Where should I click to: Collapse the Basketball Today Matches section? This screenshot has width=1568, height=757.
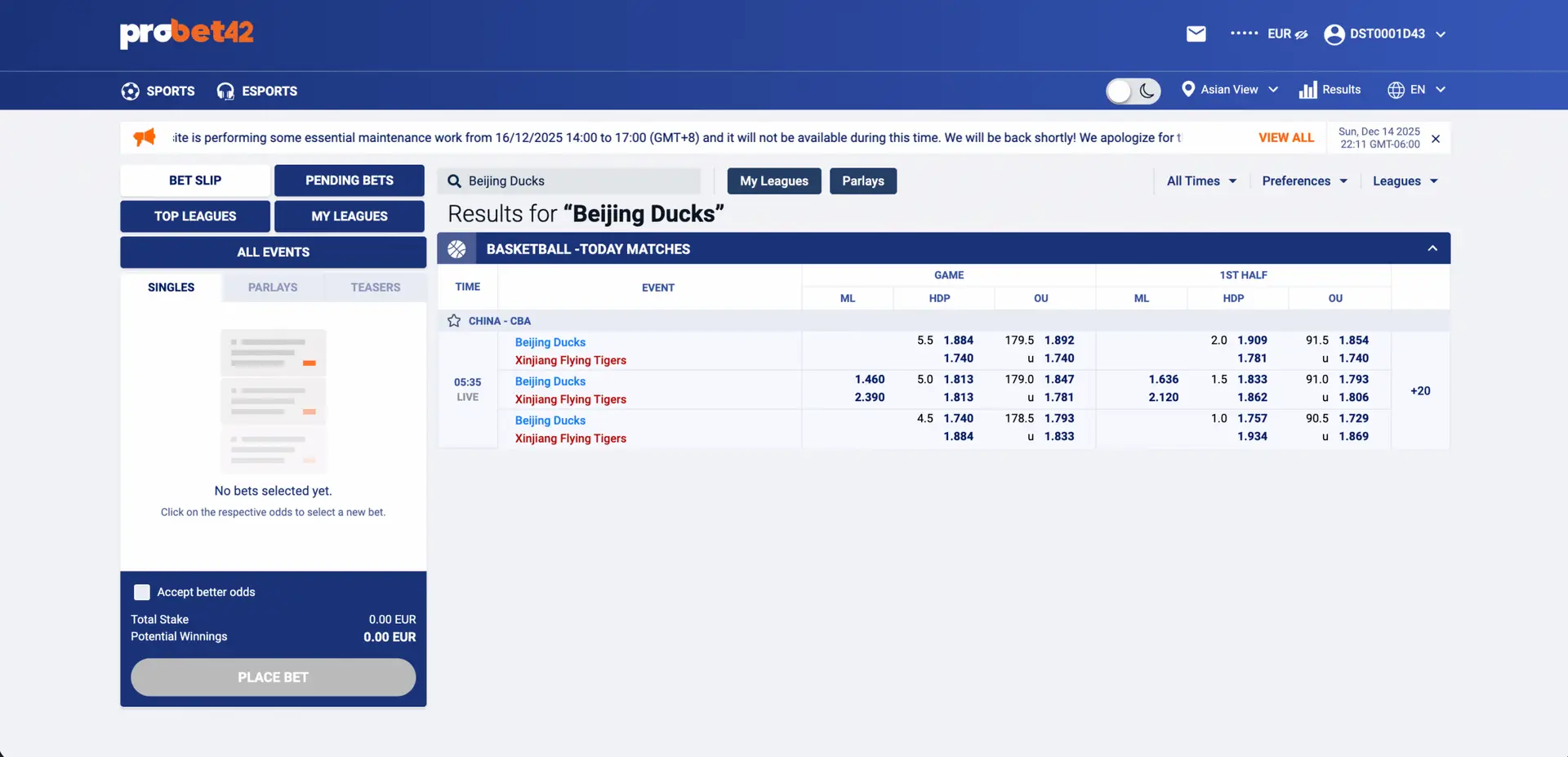click(x=1432, y=248)
